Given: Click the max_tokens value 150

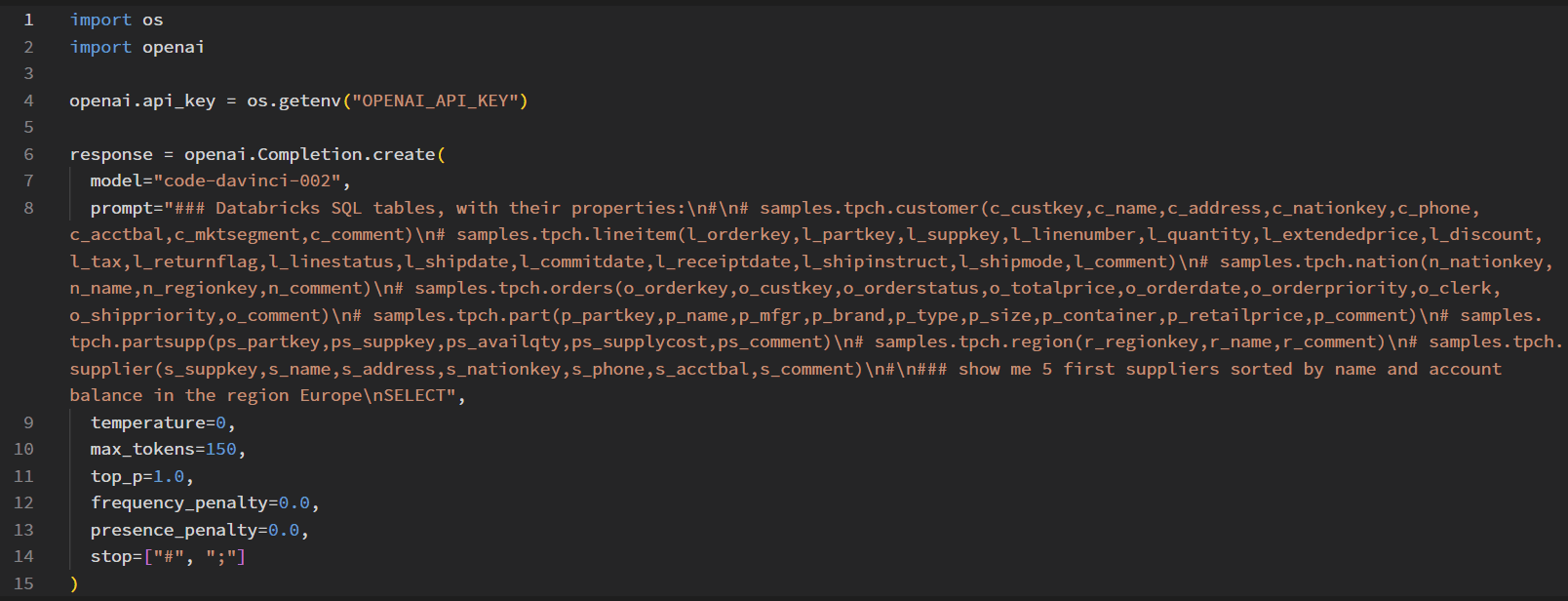Looking at the screenshot, I should (221, 449).
